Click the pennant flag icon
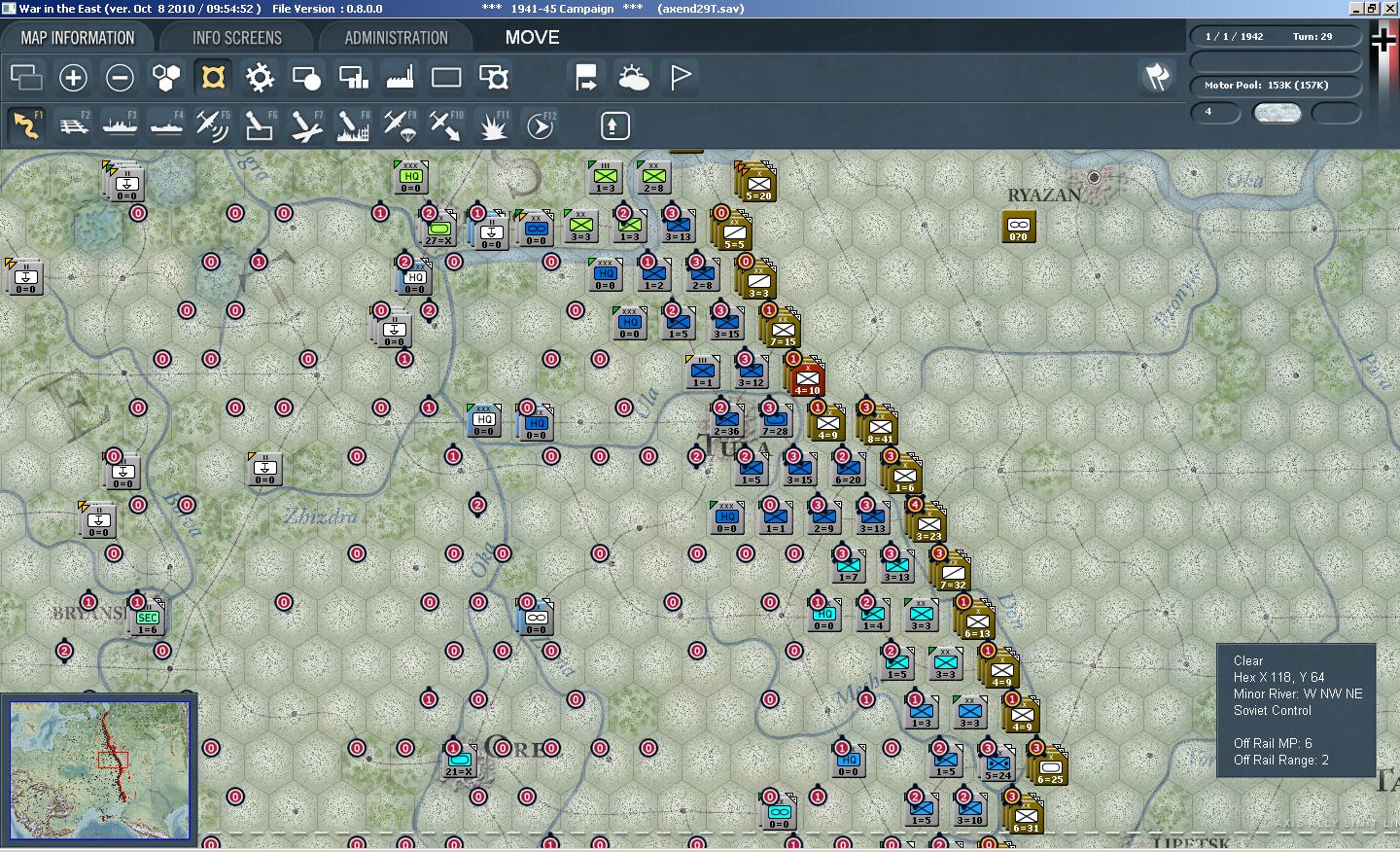This screenshot has height=852, width=1400. (x=680, y=77)
